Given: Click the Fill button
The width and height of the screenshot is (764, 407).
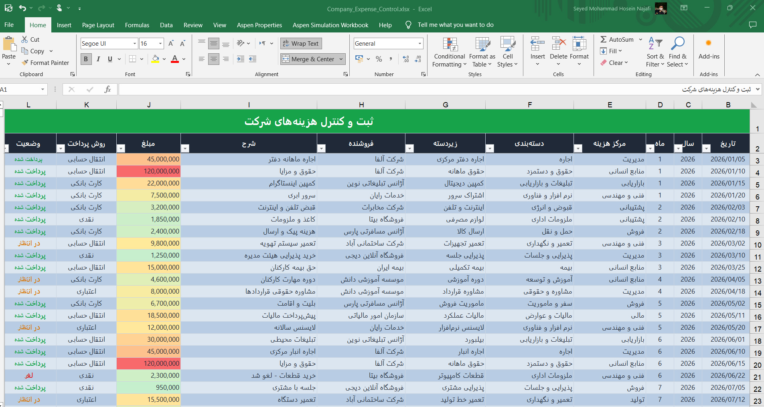Looking at the screenshot, I should (611, 51).
